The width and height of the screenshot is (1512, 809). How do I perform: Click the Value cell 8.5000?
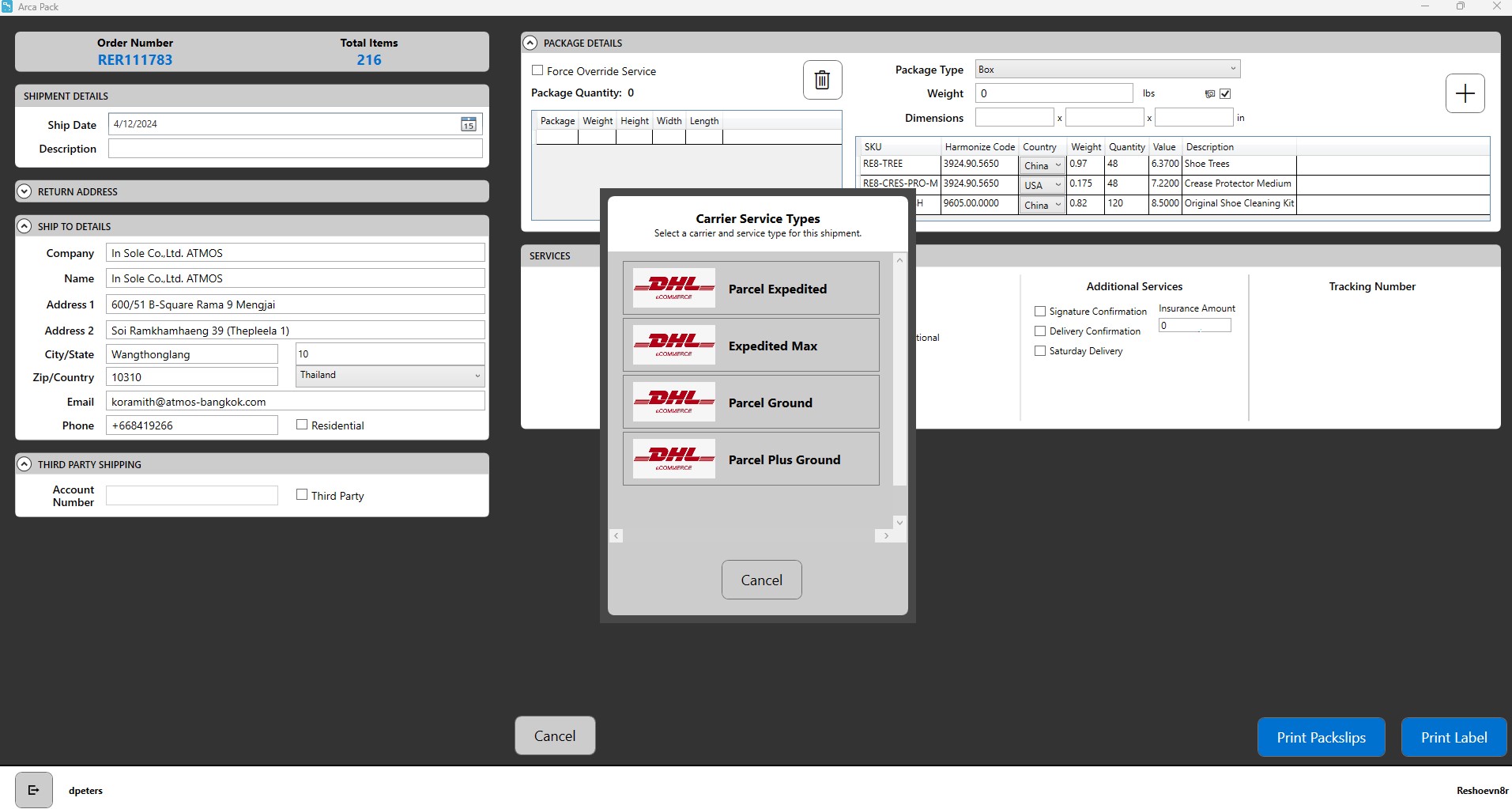[x=1165, y=204]
